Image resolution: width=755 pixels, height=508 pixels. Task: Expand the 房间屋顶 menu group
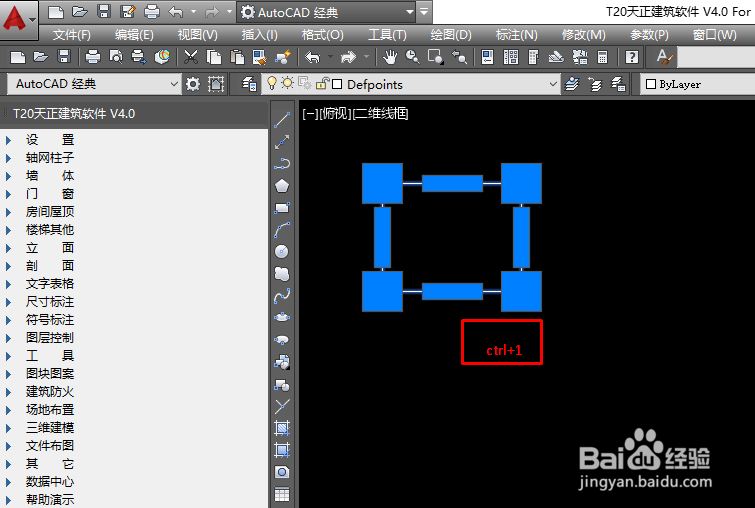tap(8, 212)
